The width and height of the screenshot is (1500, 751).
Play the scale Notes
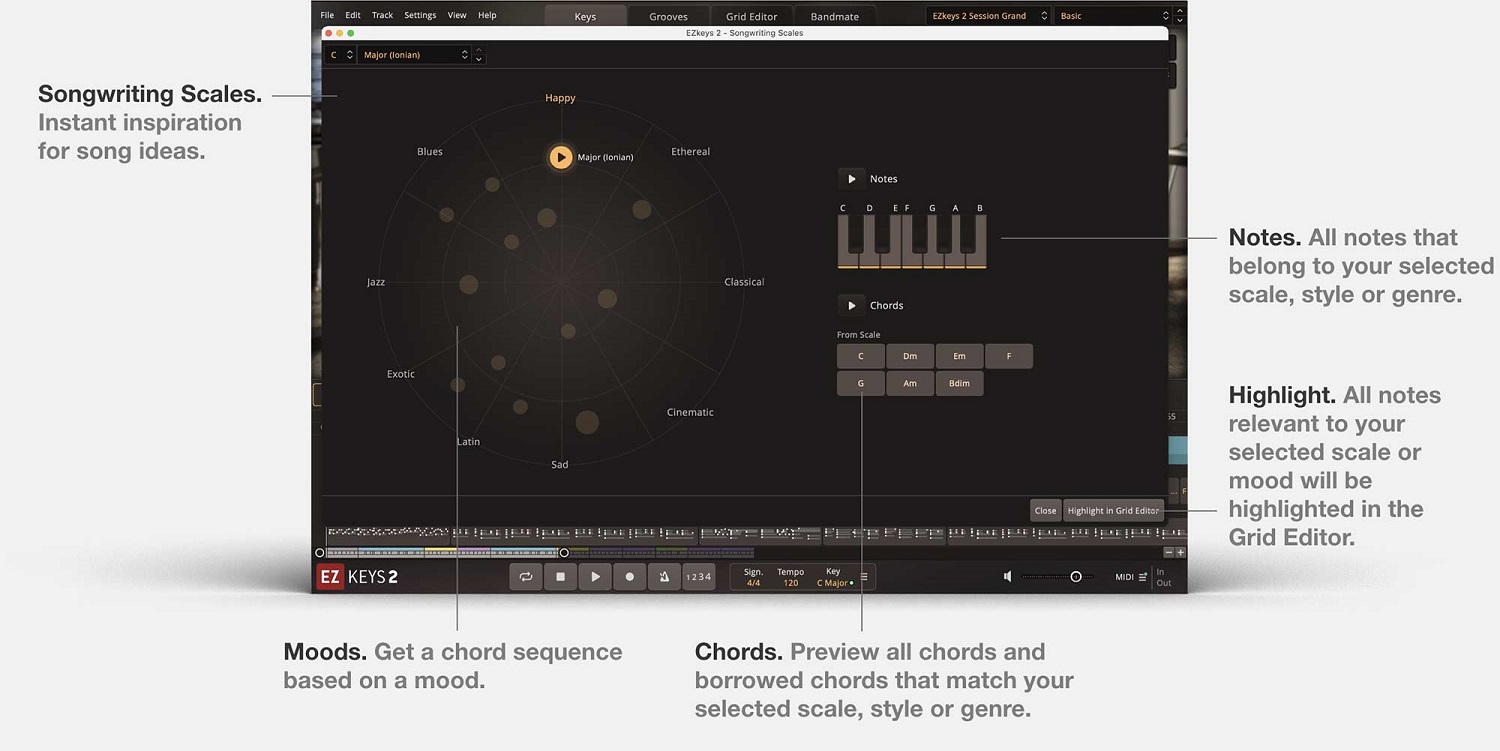pos(851,179)
